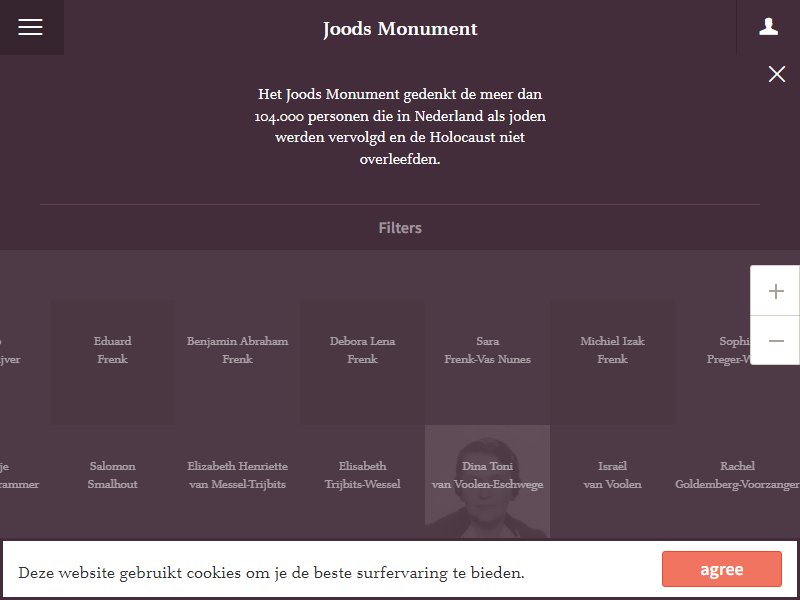Close the intro panel with X
800x600 pixels.
[x=777, y=74]
